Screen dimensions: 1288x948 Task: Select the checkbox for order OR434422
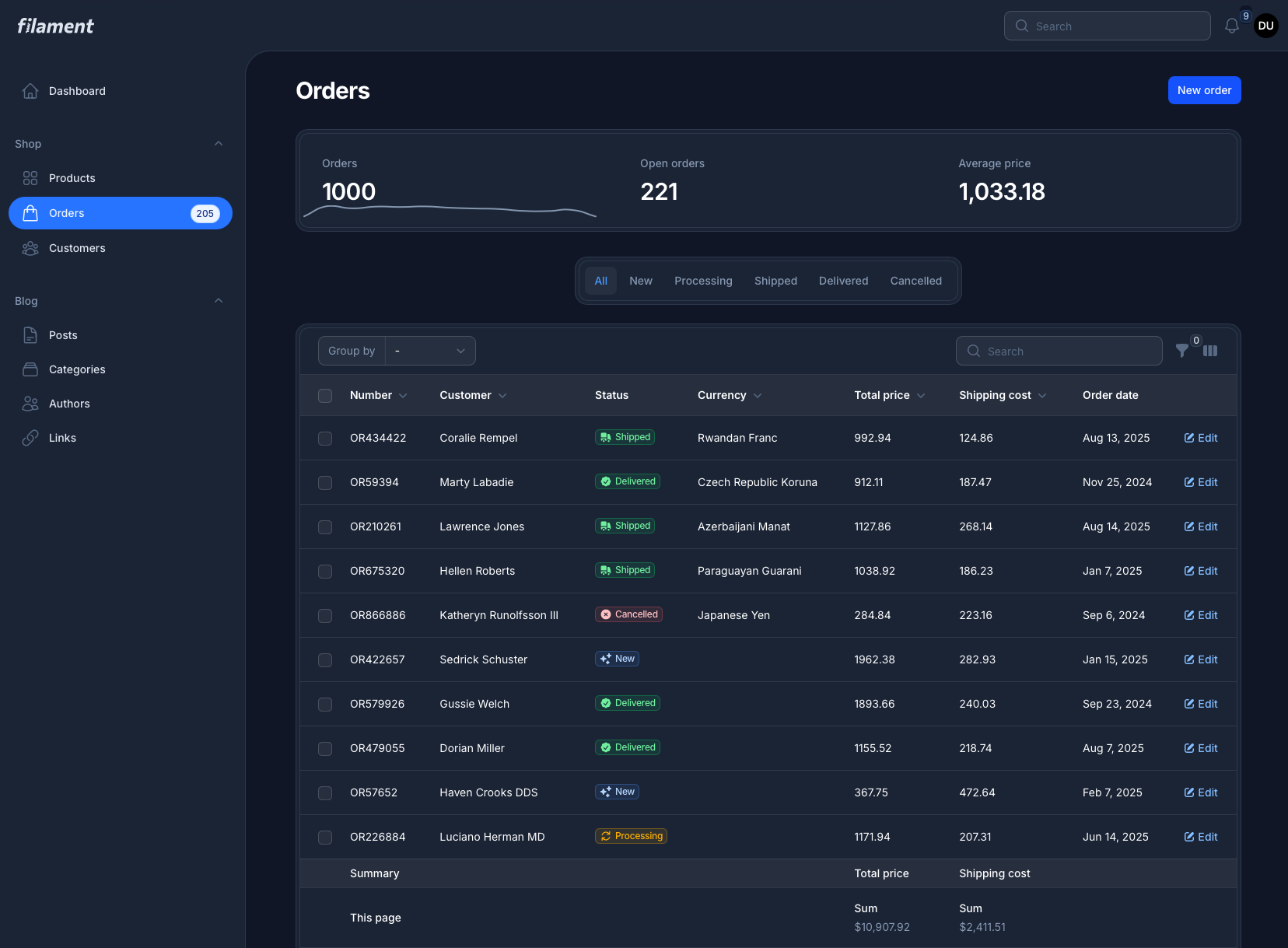(x=325, y=439)
